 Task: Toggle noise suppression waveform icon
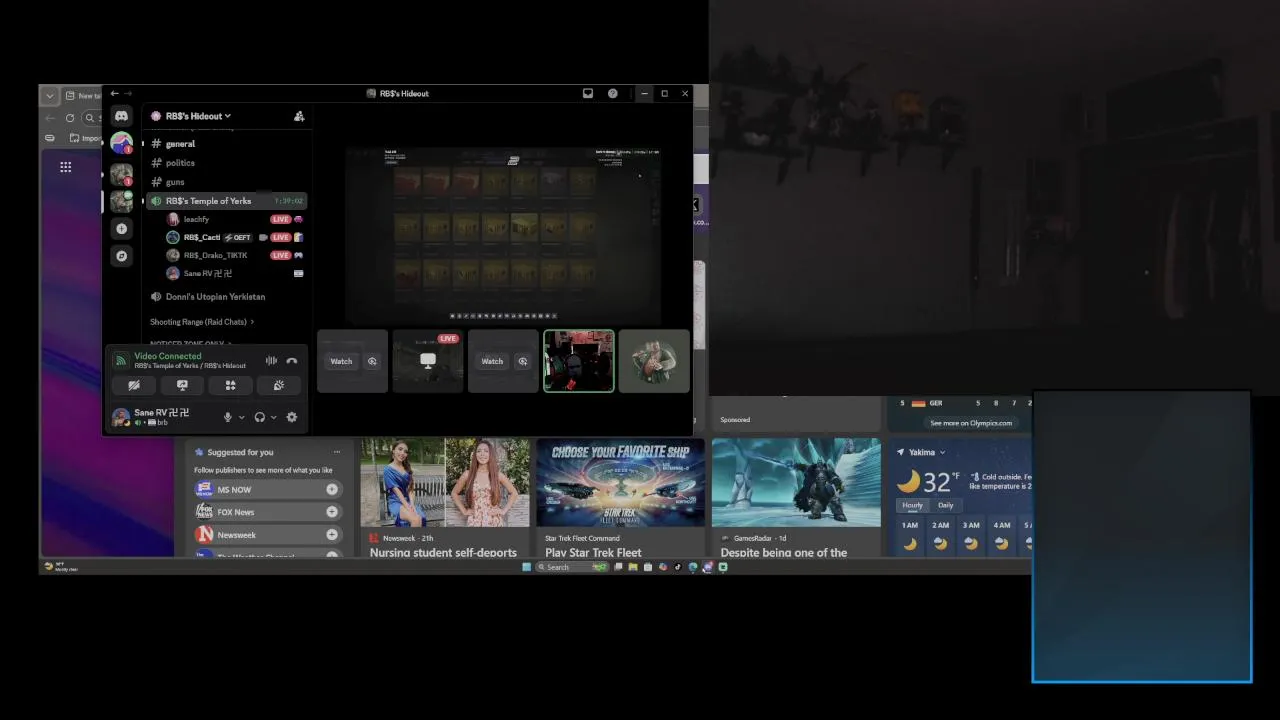(x=271, y=361)
